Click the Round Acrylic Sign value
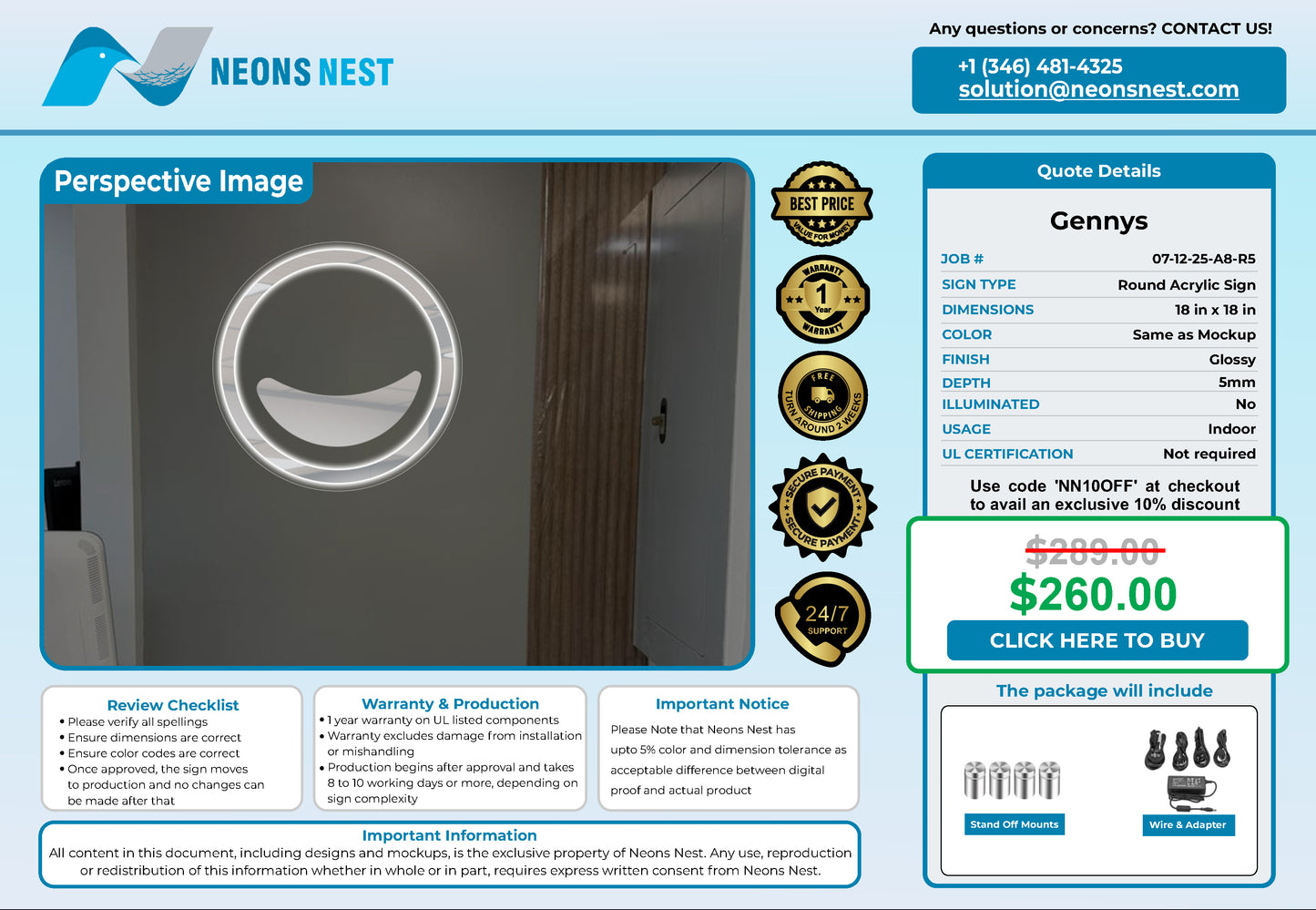This screenshot has width=1316, height=910. 1187,285
